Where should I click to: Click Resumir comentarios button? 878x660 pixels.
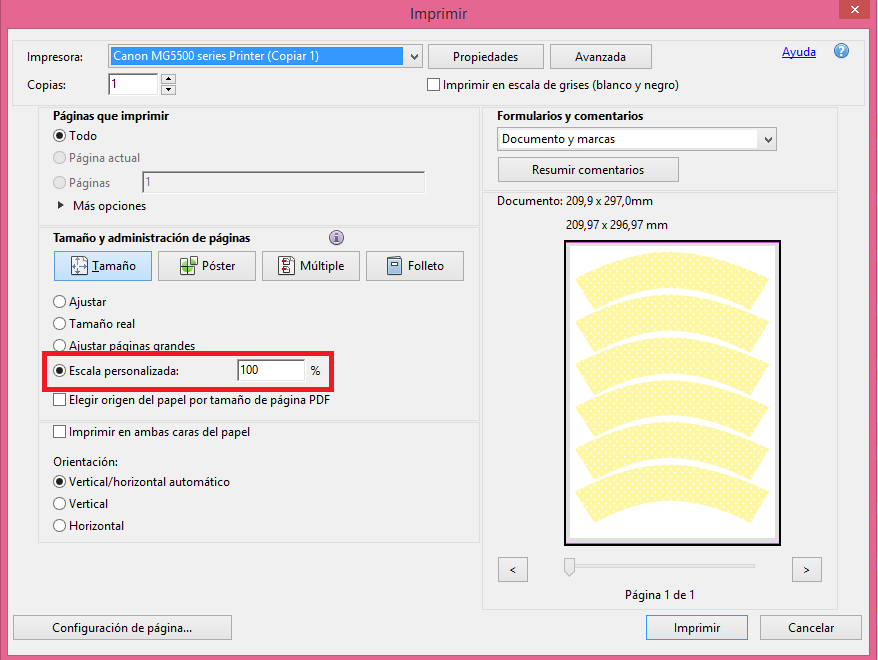pos(588,170)
